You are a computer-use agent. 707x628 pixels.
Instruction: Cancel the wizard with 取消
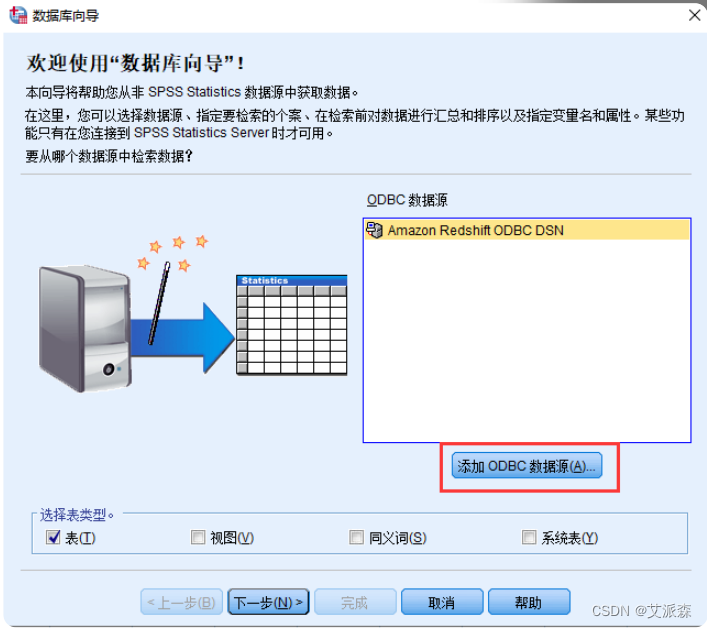point(442,602)
